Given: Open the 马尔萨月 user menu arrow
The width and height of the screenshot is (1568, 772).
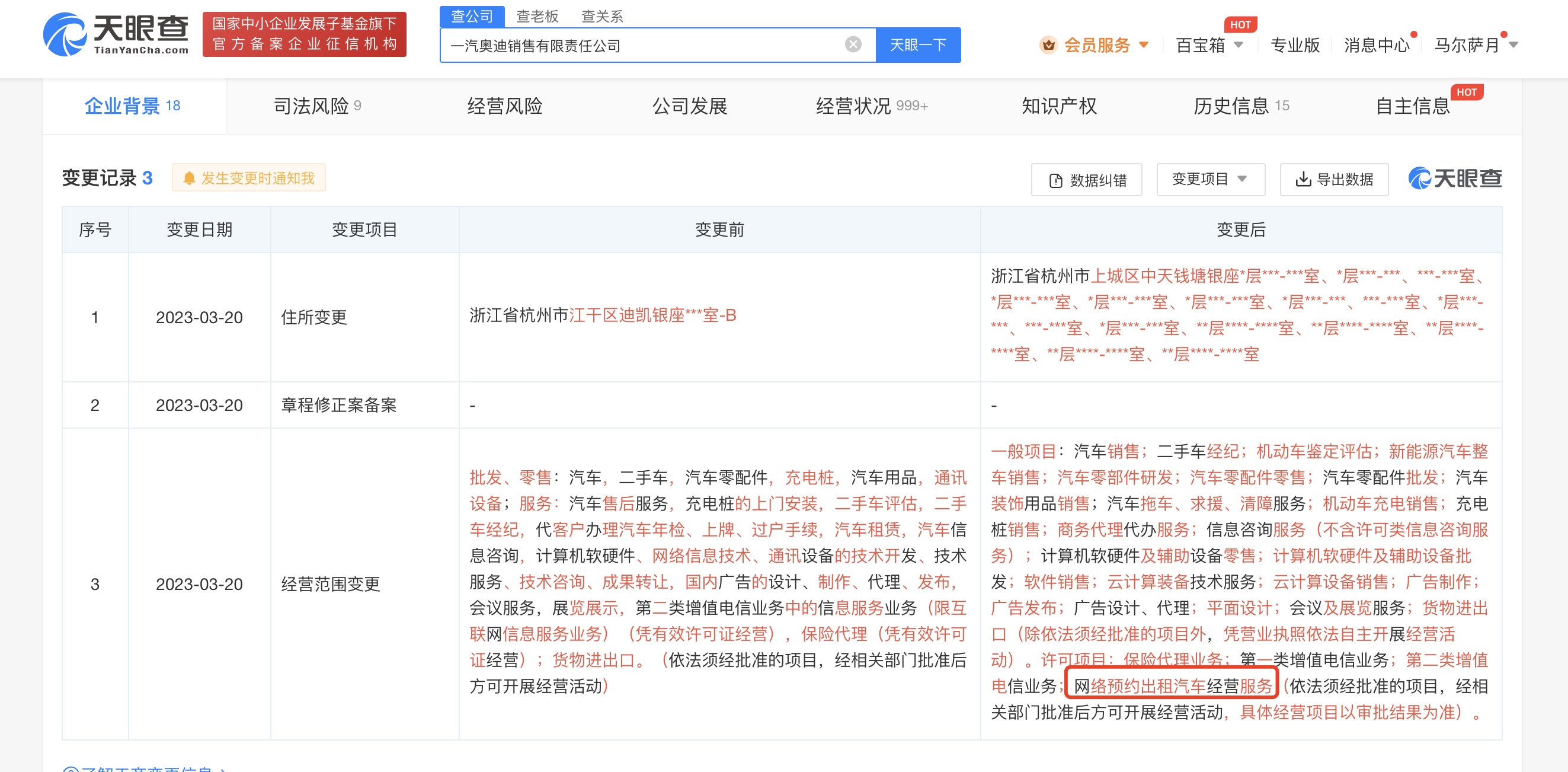Looking at the screenshot, I should click(x=1514, y=45).
